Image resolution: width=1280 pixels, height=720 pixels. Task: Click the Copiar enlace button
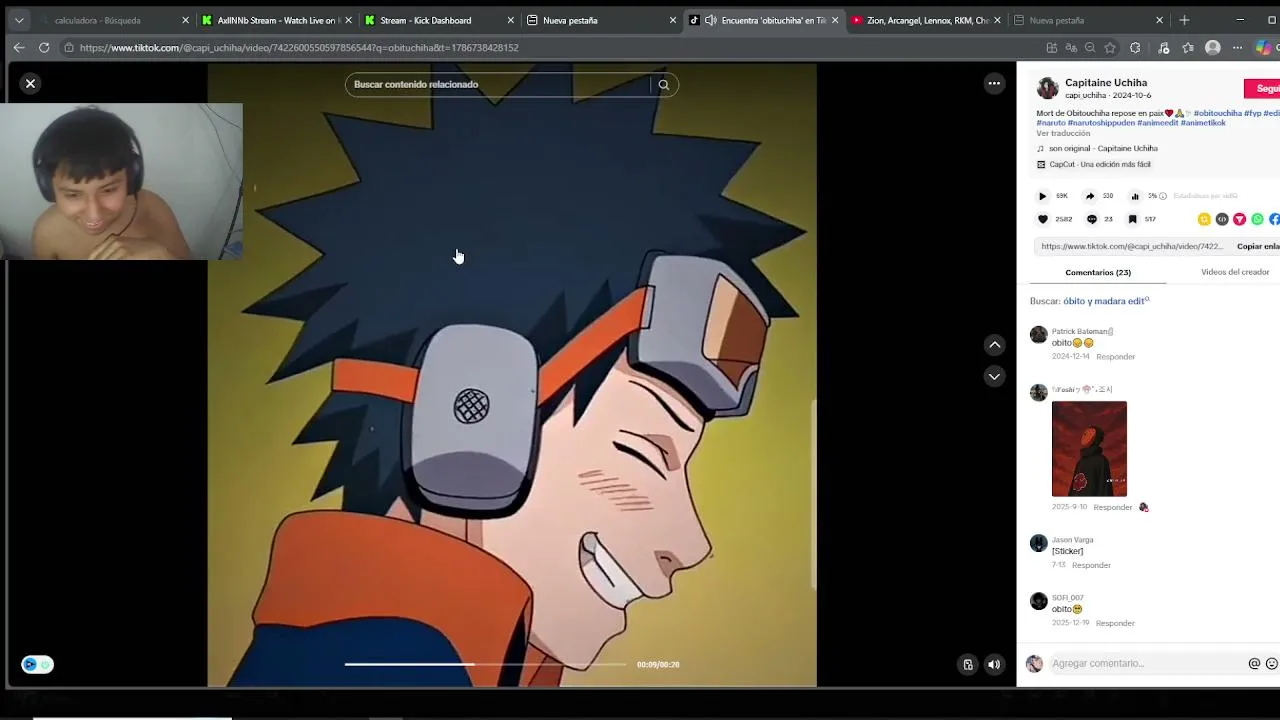(x=1258, y=246)
